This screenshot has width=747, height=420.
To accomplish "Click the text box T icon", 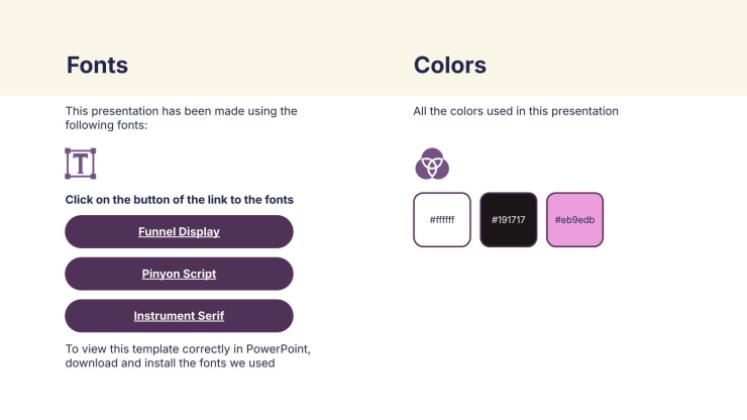I will point(80,163).
